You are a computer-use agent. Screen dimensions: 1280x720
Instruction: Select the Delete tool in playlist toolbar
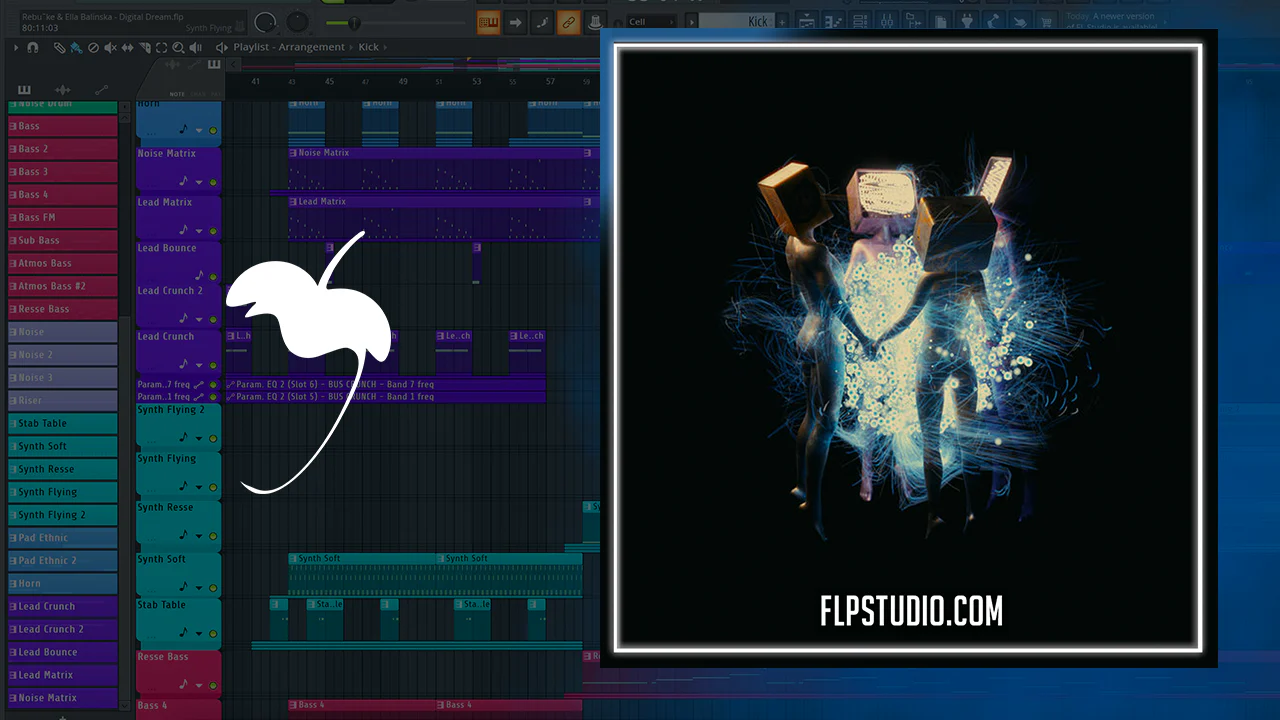click(x=93, y=47)
